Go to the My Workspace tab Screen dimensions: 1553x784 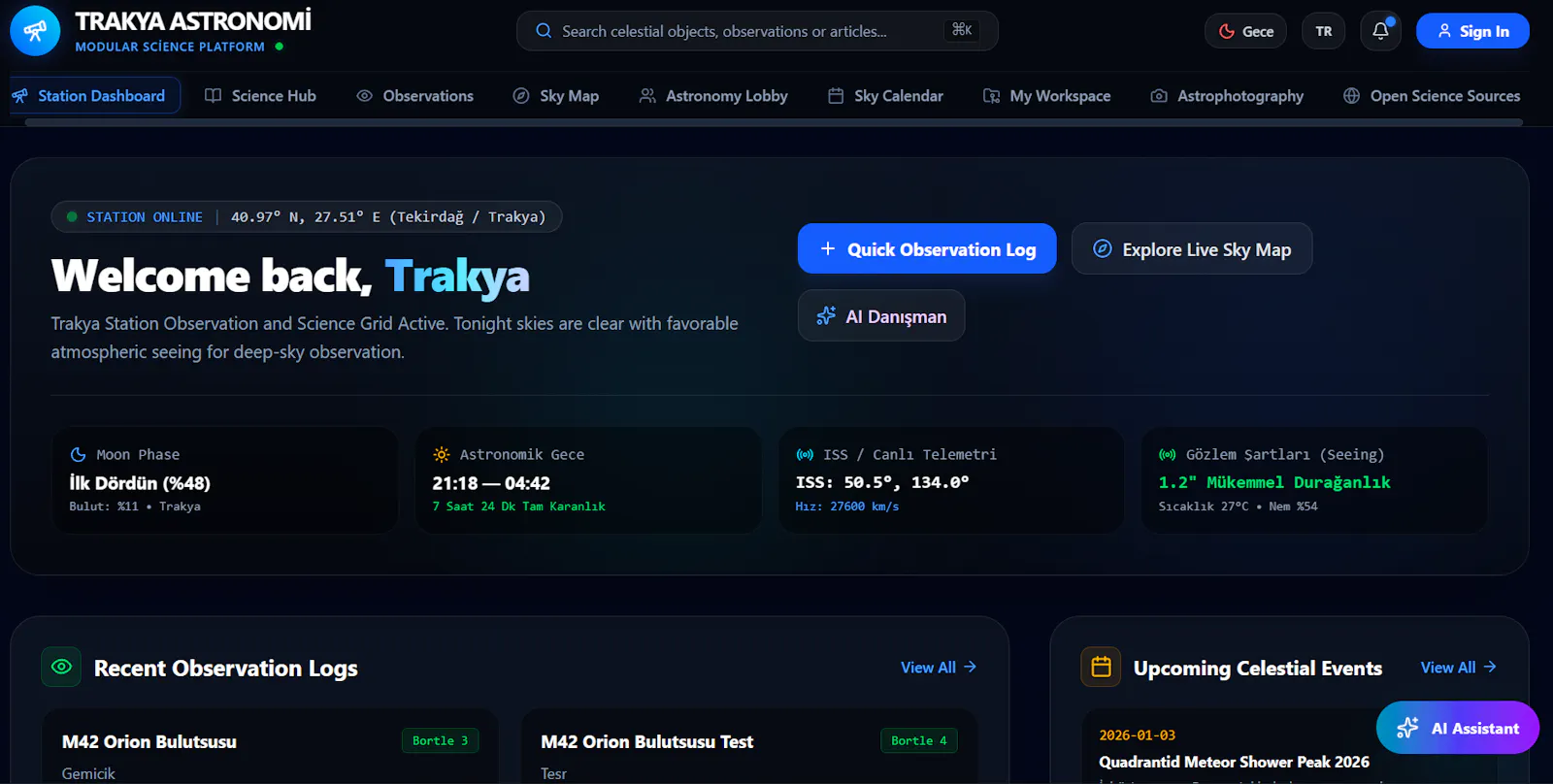[x=1046, y=95]
